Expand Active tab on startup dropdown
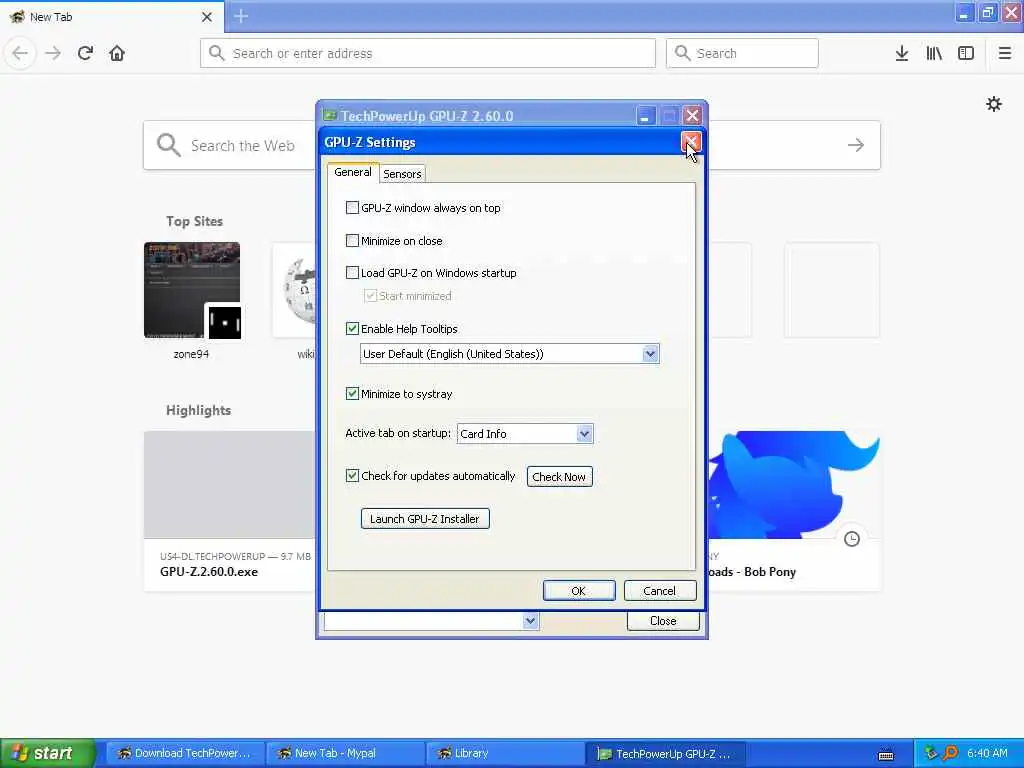1024x768 pixels. [525, 434]
